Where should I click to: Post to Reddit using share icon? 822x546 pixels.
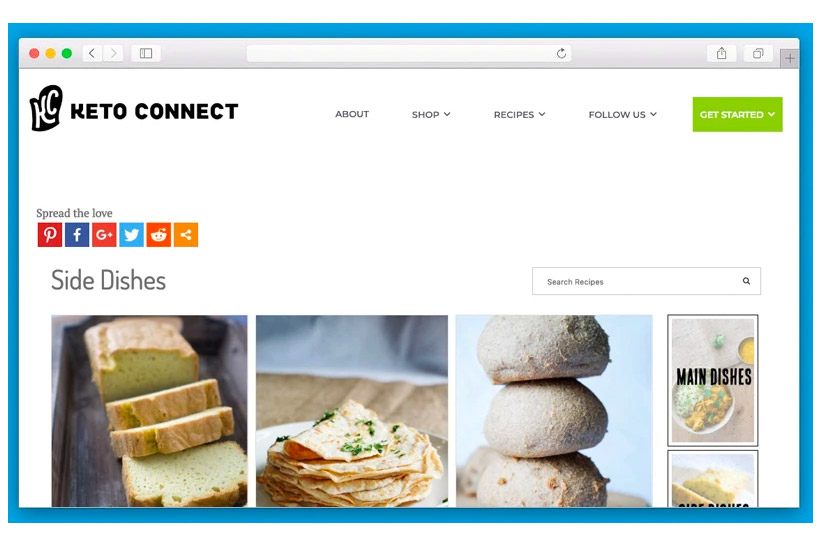coord(159,235)
